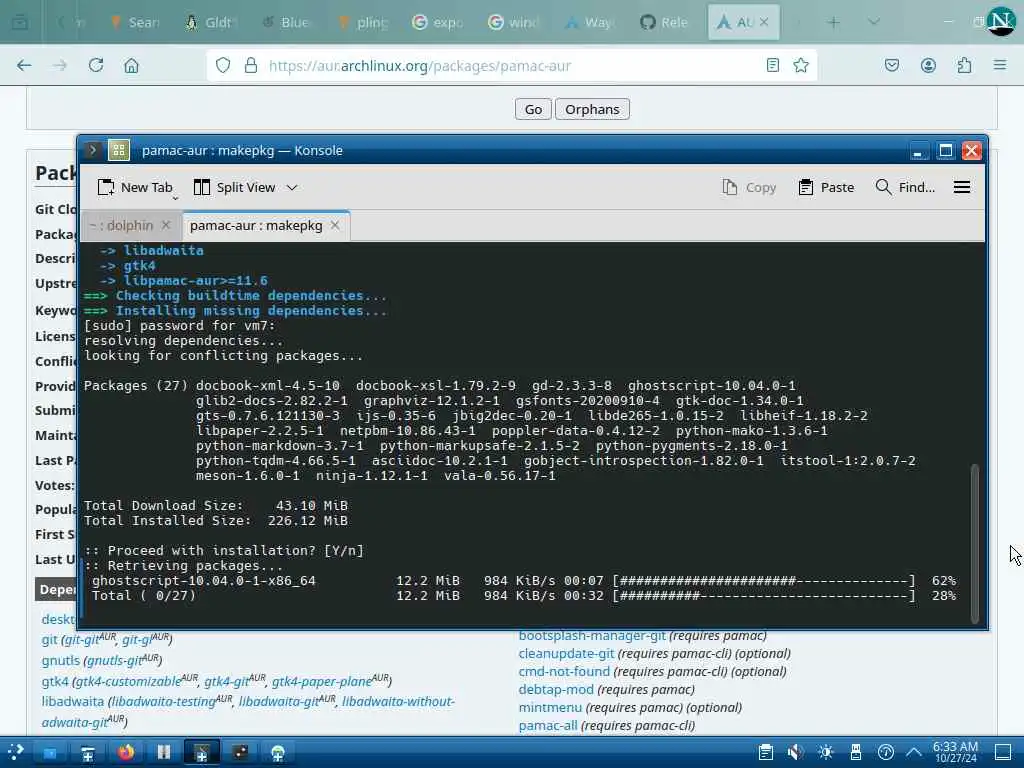Image resolution: width=1024 pixels, height=768 pixels.
Task: Expand hidden system tray icons
Action: click(x=914, y=752)
